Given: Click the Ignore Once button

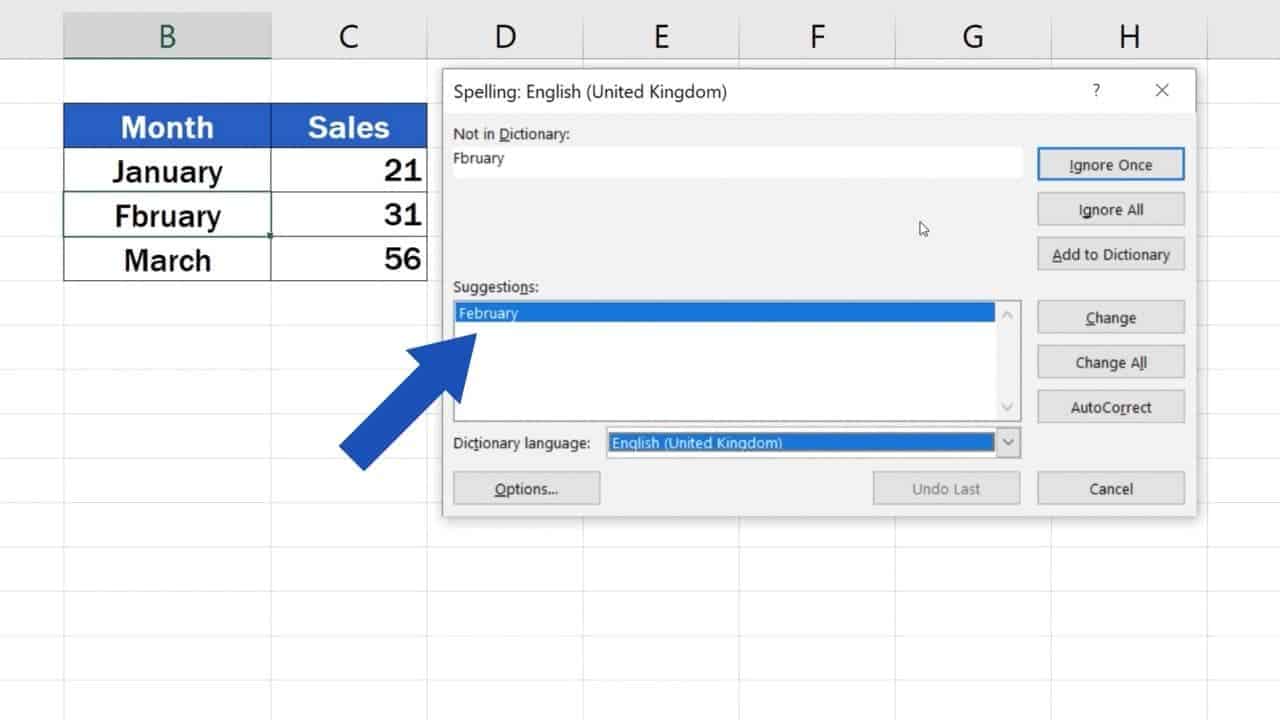Looking at the screenshot, I should (x=1110, y=164).
